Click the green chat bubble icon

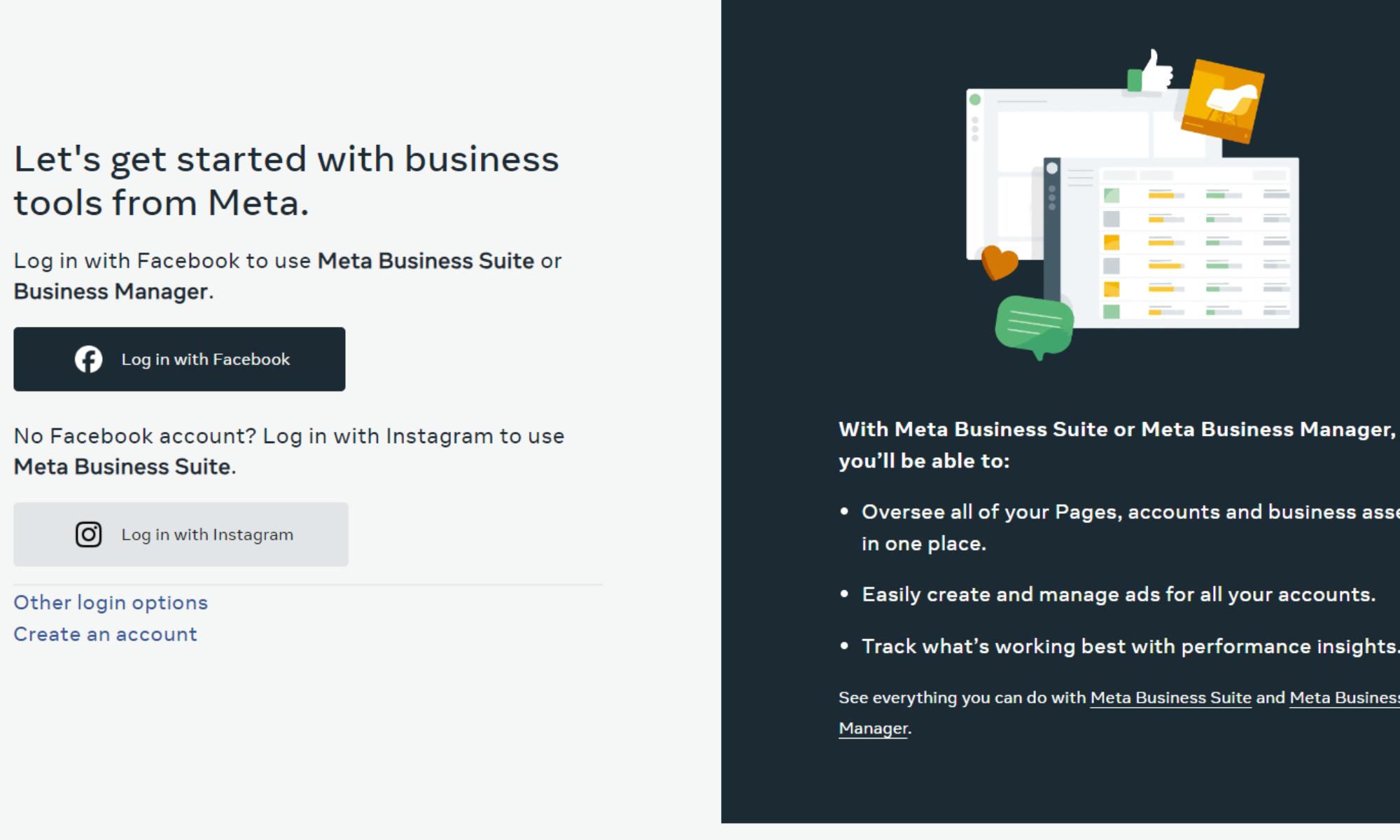click(1034, 325)
